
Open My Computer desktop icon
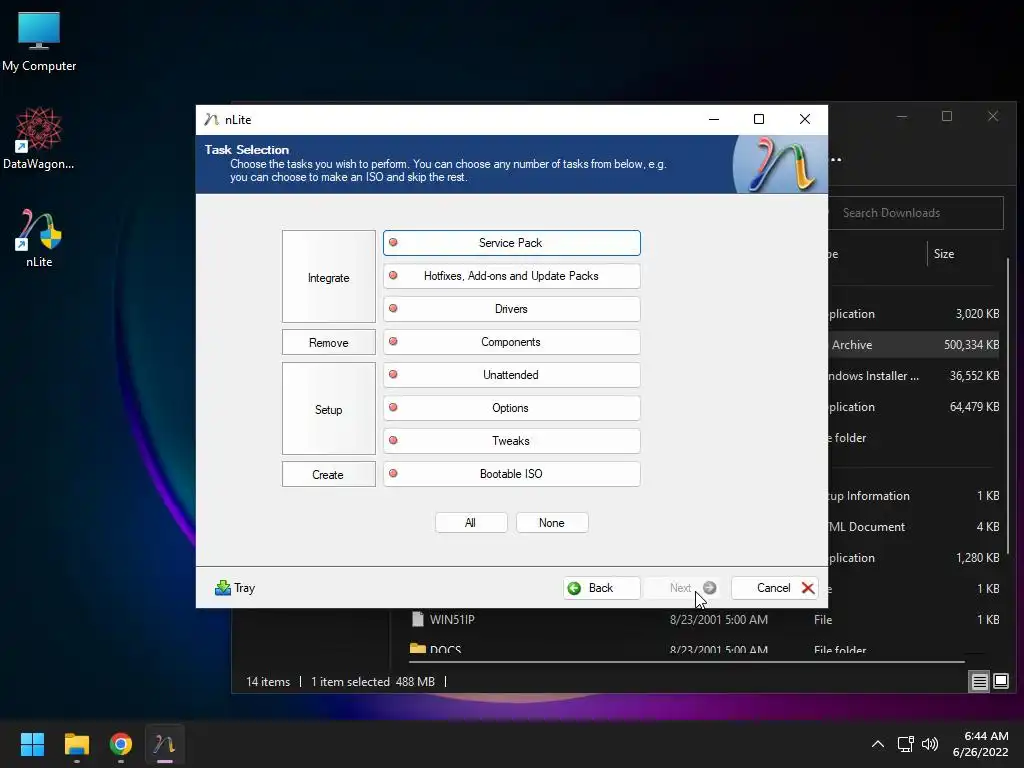point(39,42)
